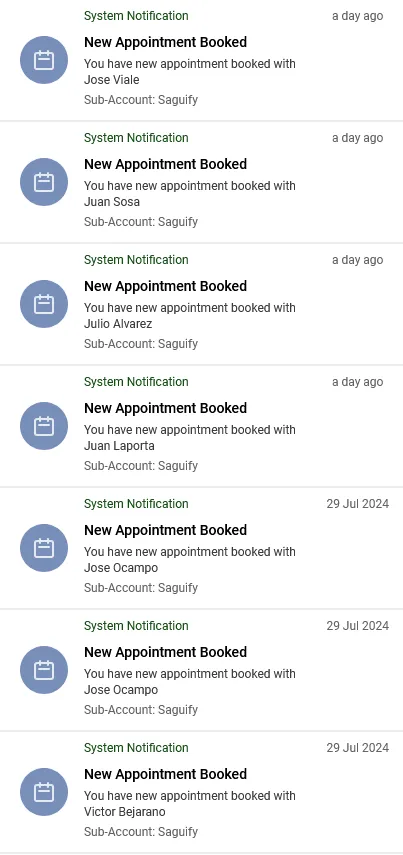Select the message text mentioning Juan Laporta

(190, 438)
